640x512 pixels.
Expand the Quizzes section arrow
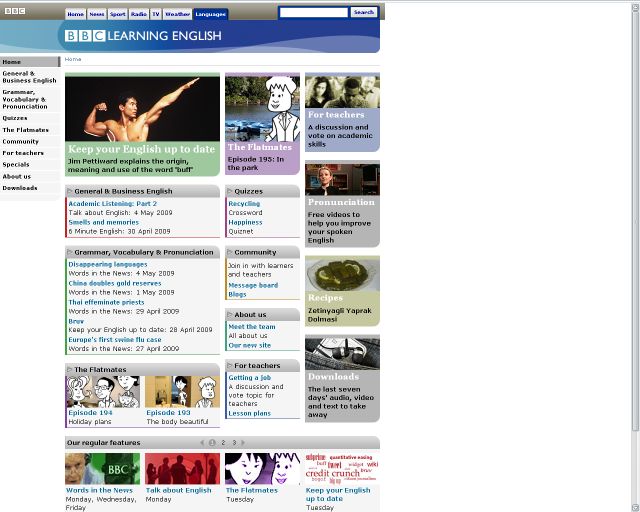229,191
